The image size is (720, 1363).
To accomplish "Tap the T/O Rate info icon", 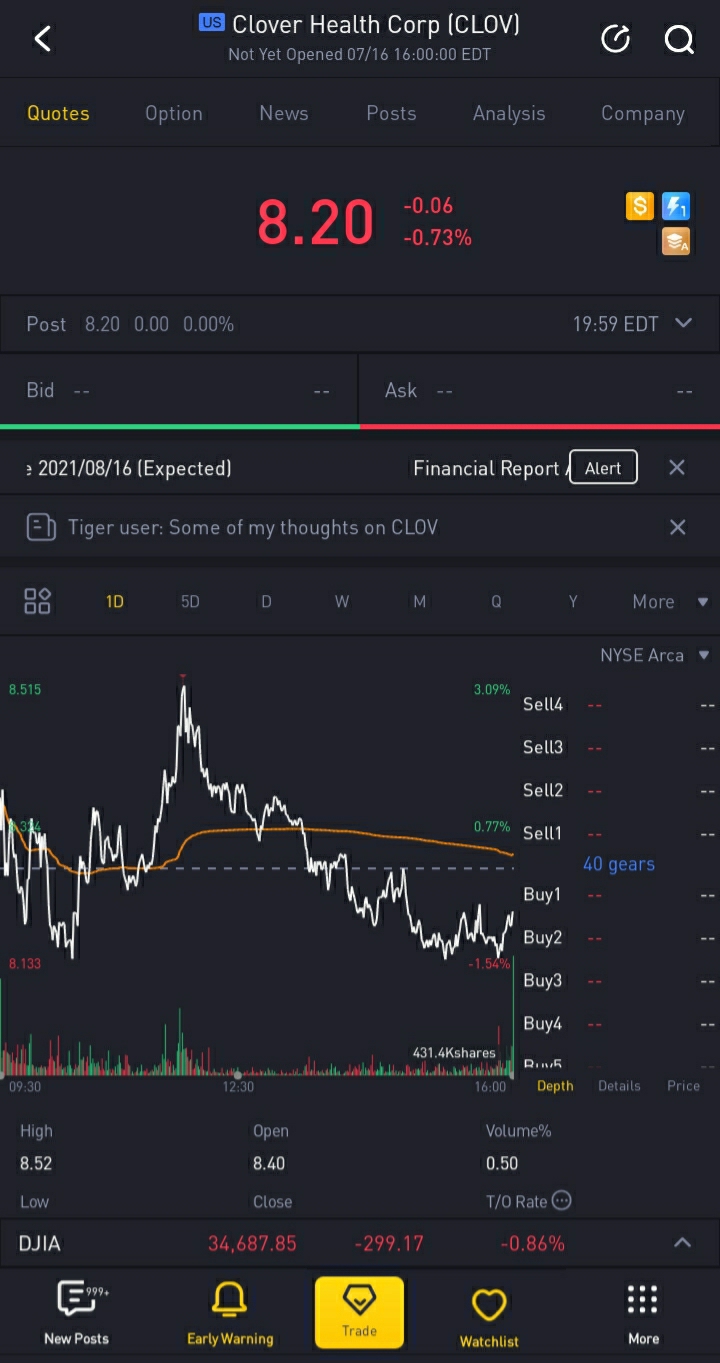I will [x=562, y=1200].
